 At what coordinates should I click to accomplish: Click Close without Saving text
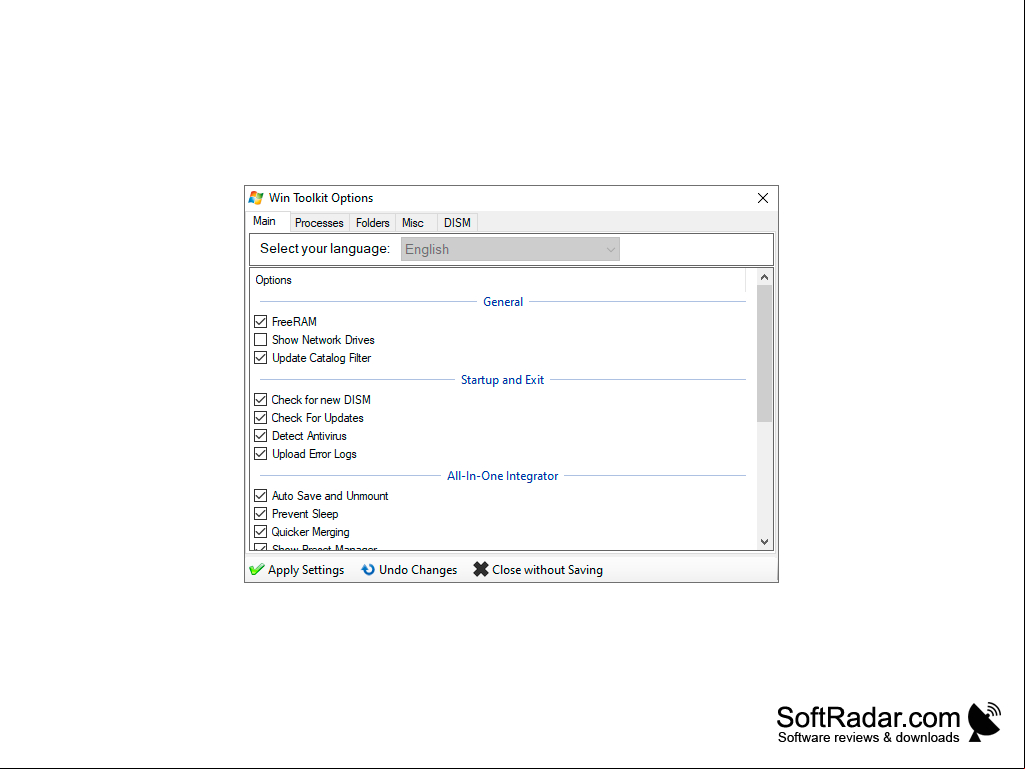pyautogui.click(x=547, y=570)
